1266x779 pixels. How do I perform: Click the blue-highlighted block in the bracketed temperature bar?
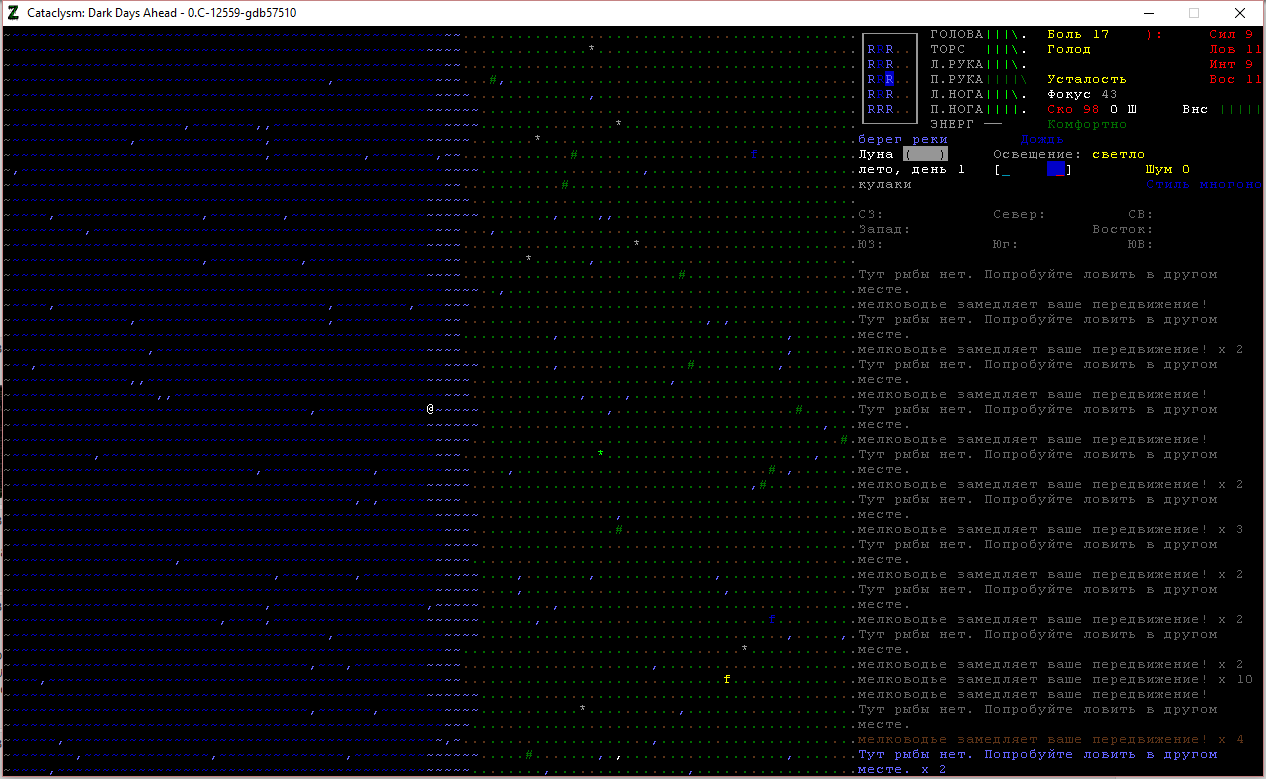pos(1057,169)
